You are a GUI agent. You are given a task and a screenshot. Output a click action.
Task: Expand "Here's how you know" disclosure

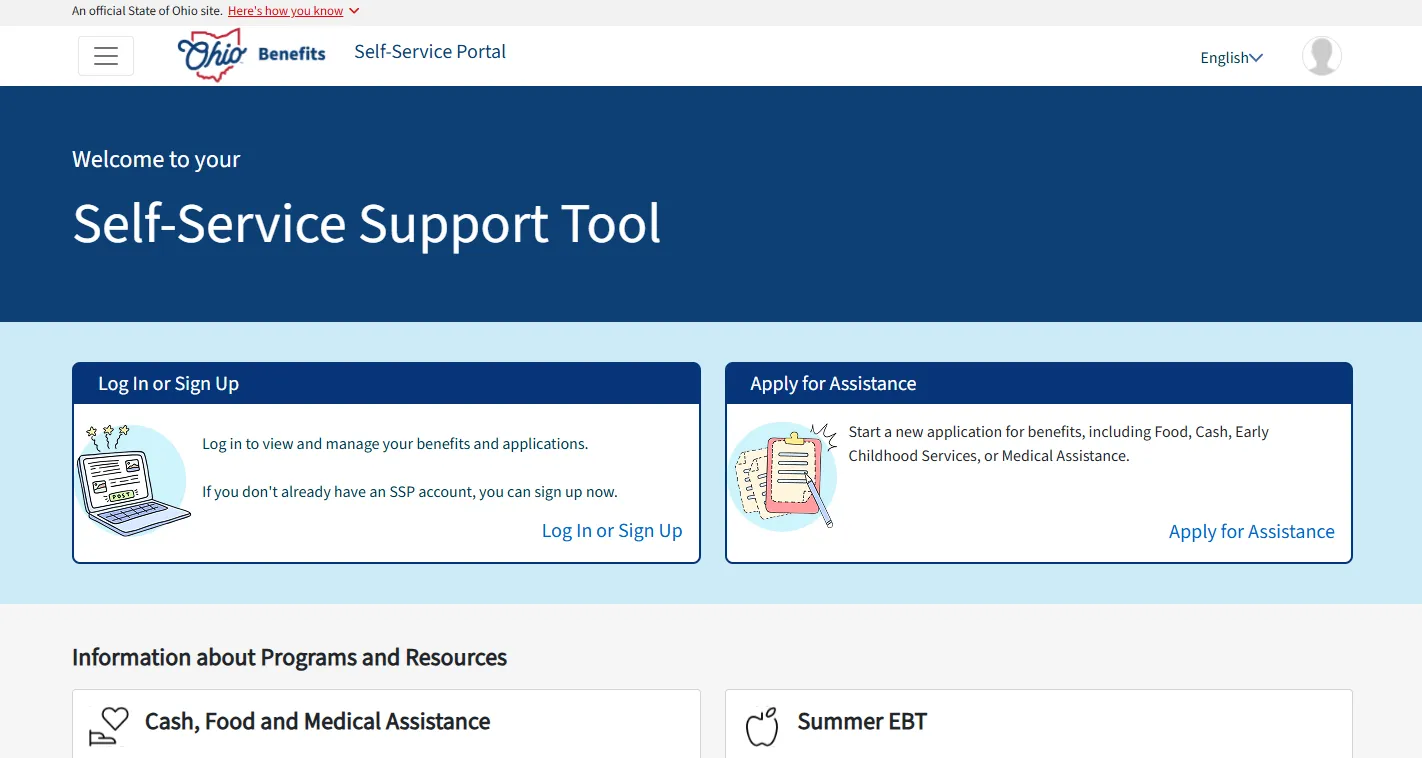coord(293,11)
